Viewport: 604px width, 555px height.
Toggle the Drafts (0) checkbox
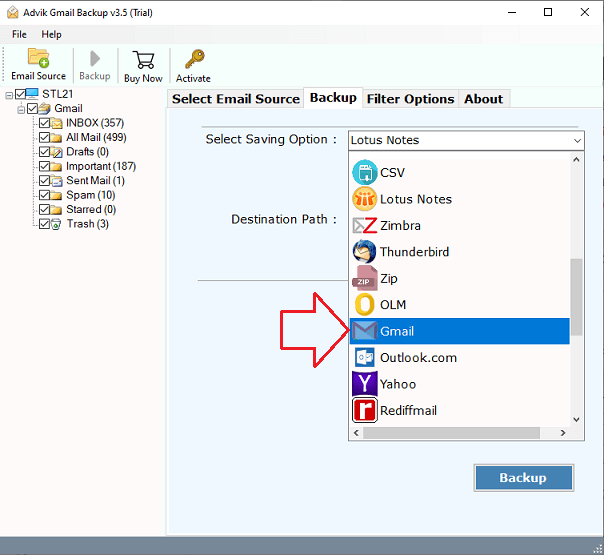tap(44, 152)
